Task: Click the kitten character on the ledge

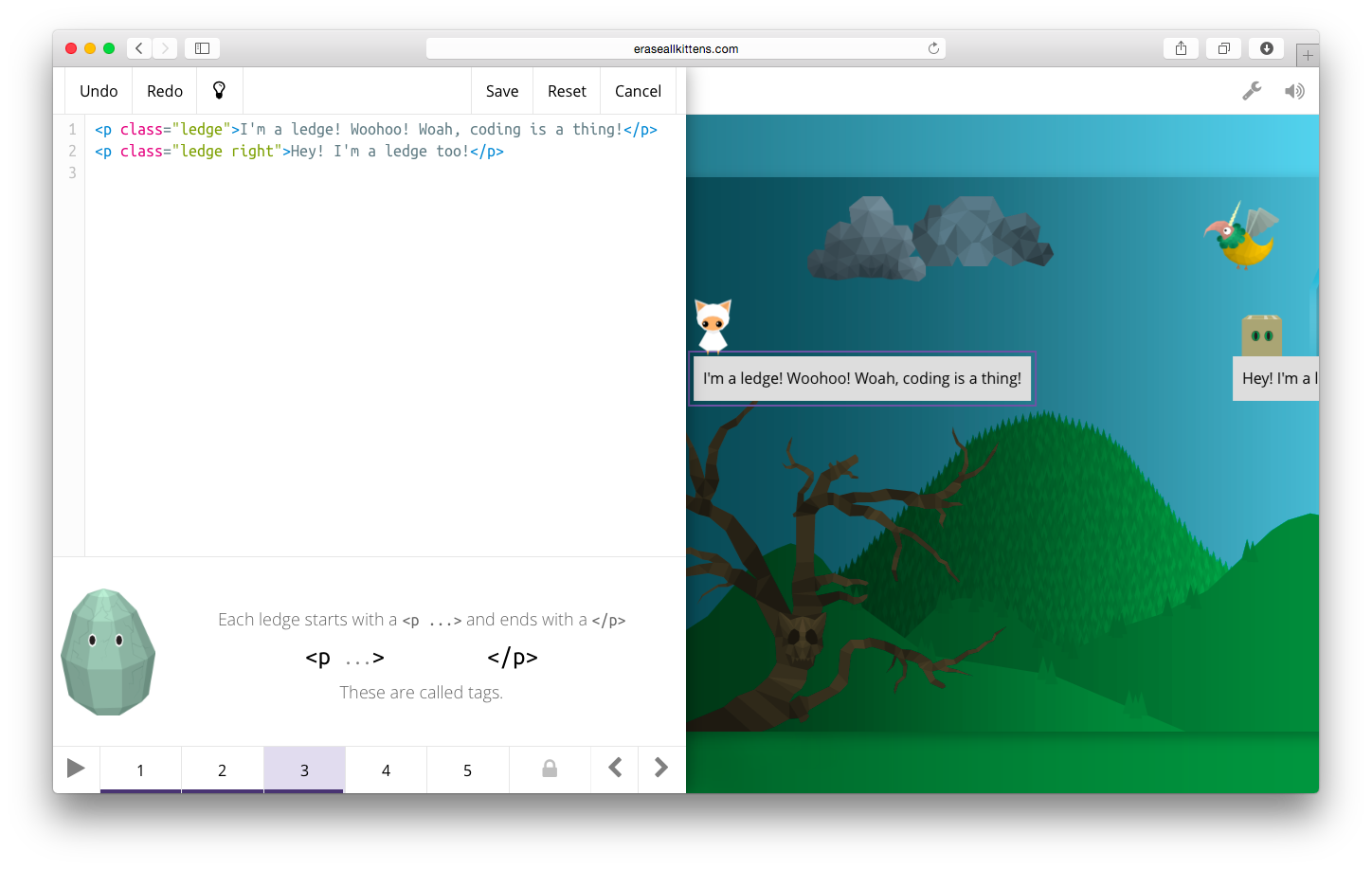Action: [713, 326]
